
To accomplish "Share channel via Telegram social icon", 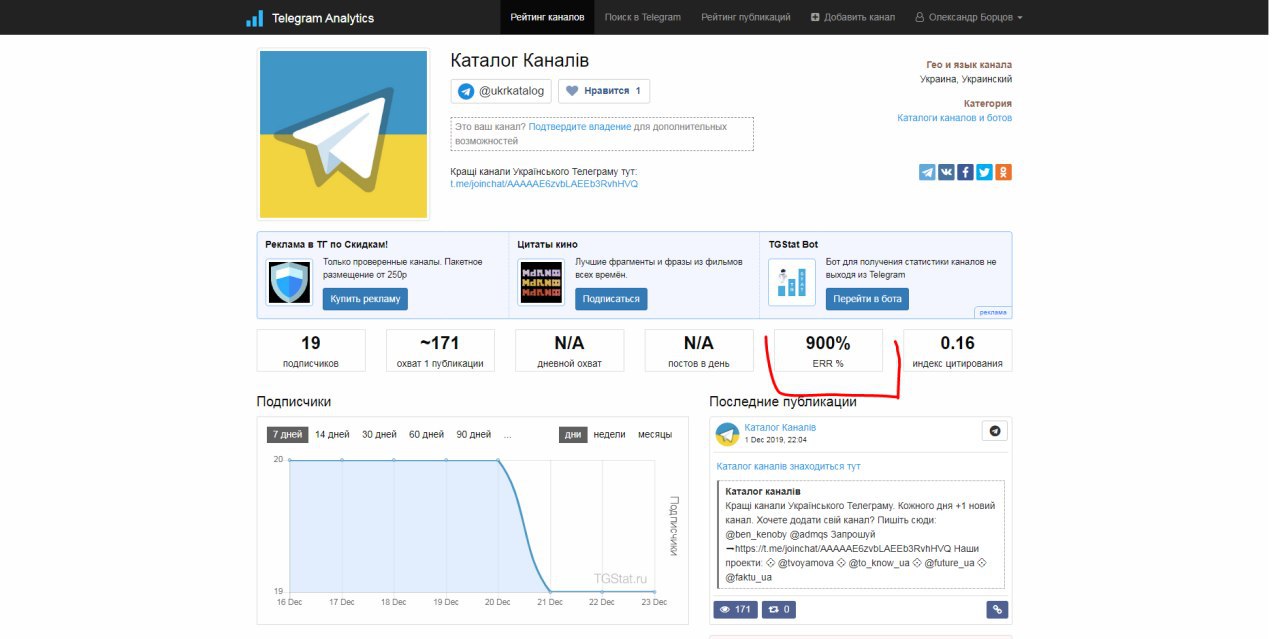I will [927, 172].
